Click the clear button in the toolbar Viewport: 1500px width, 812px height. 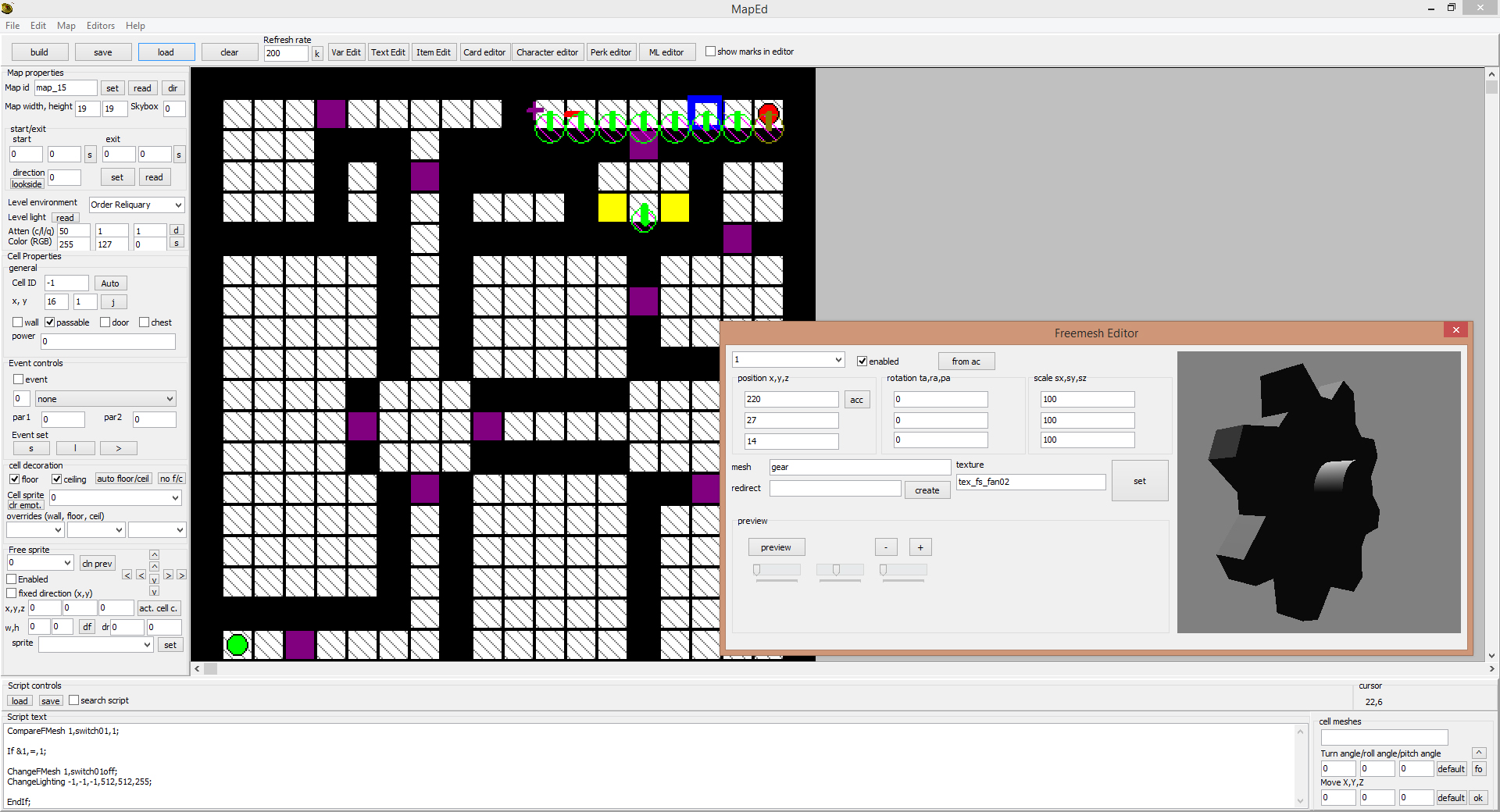tap(230, 52)
